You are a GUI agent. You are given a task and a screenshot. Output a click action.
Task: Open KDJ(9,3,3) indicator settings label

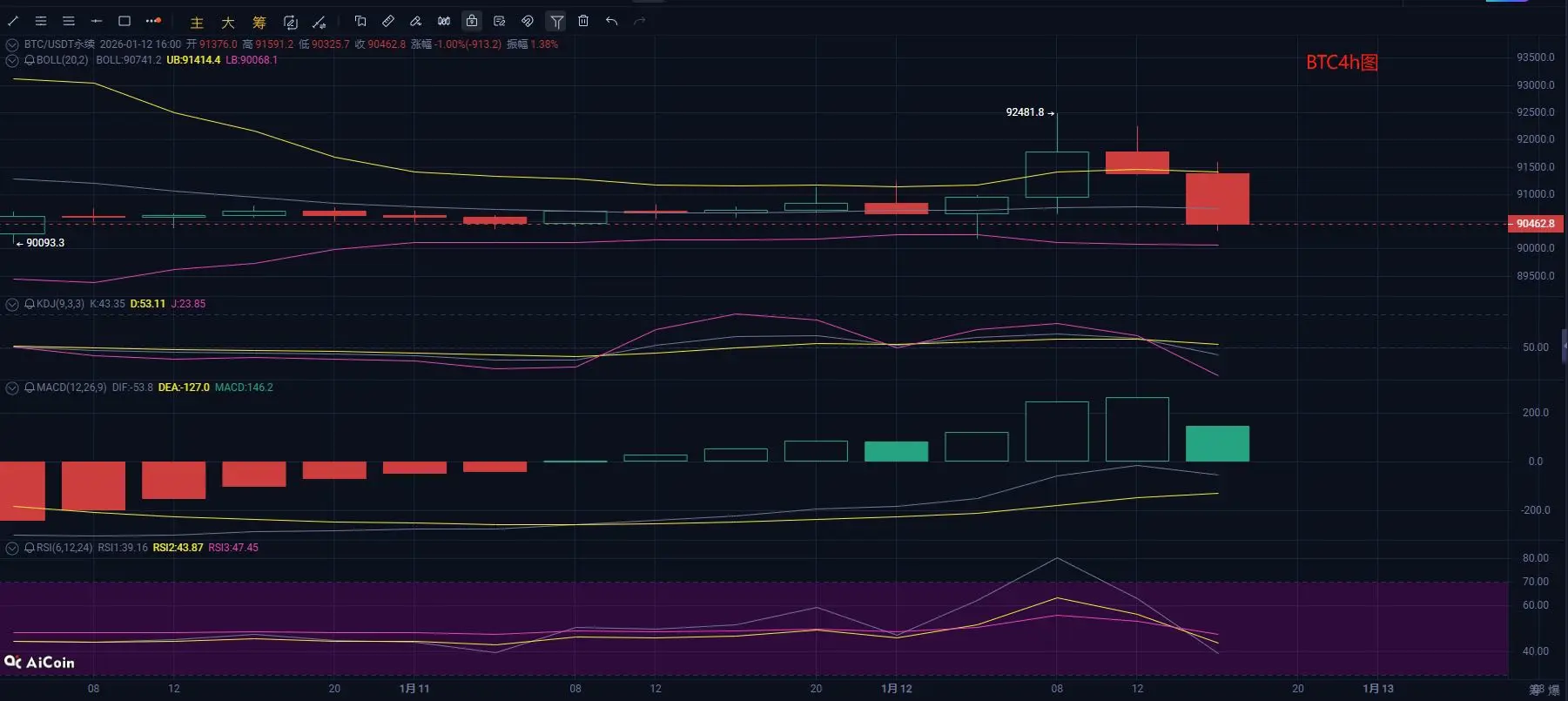[61, 304]
